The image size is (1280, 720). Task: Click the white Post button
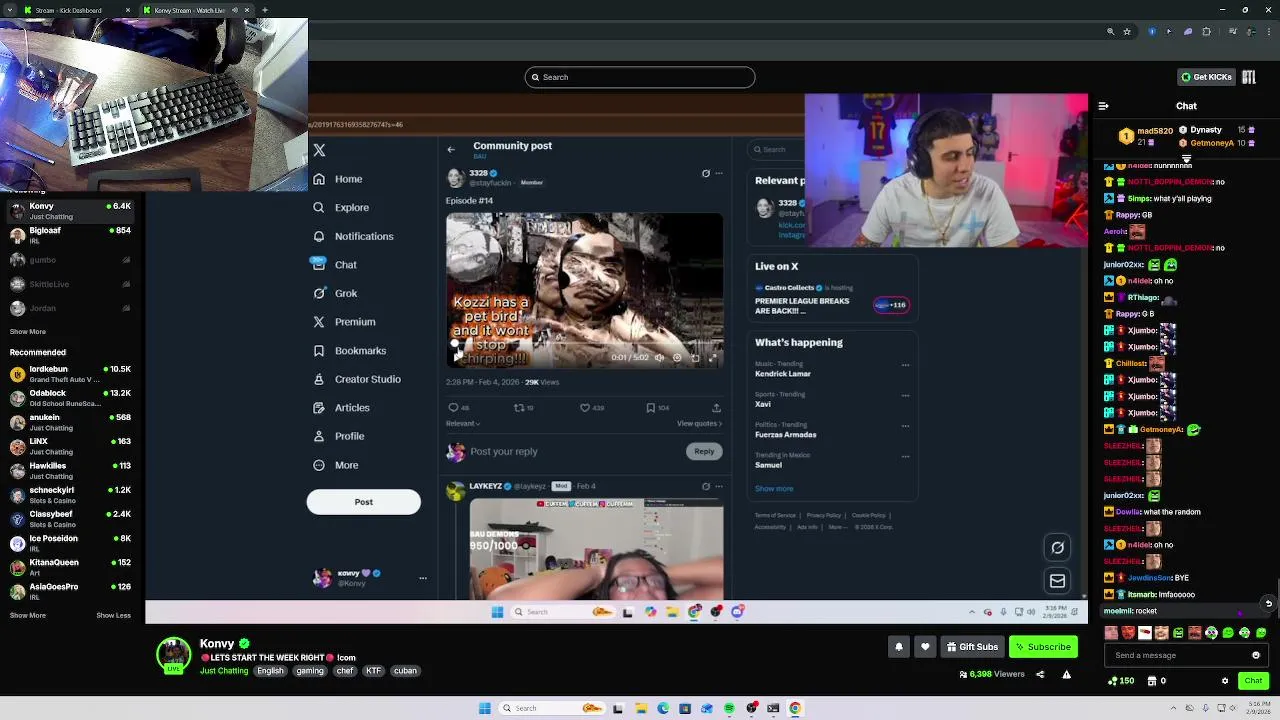[x=363, y=502]
